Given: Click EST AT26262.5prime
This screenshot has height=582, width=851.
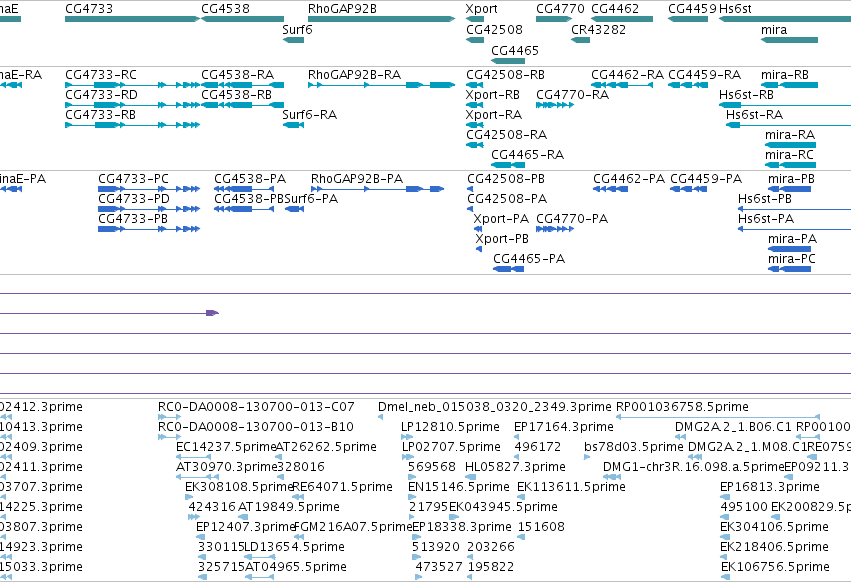Looking at the screenshot, I should 326,447.
